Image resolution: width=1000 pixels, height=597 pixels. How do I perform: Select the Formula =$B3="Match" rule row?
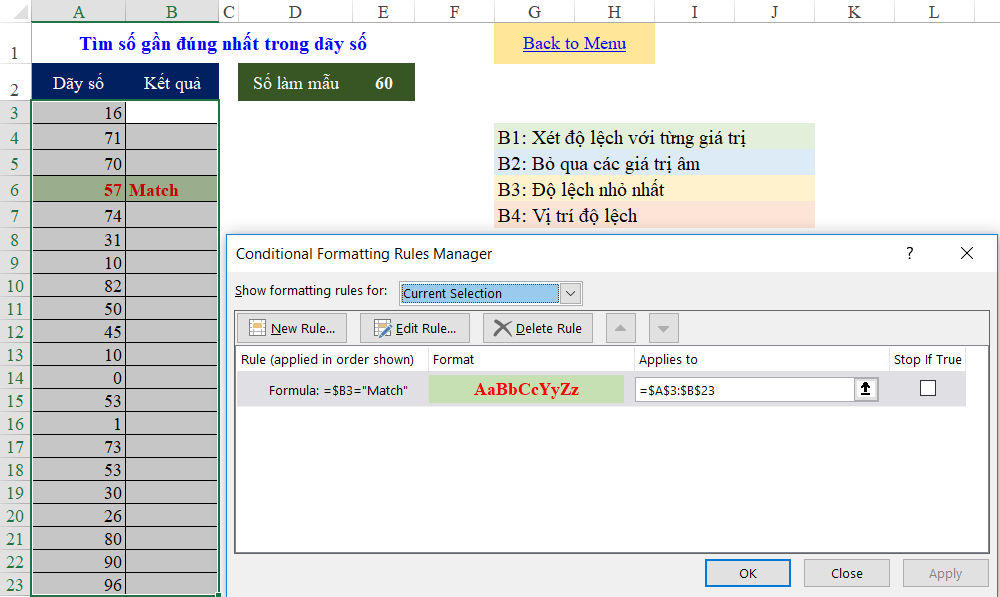(x=338, y=390)
